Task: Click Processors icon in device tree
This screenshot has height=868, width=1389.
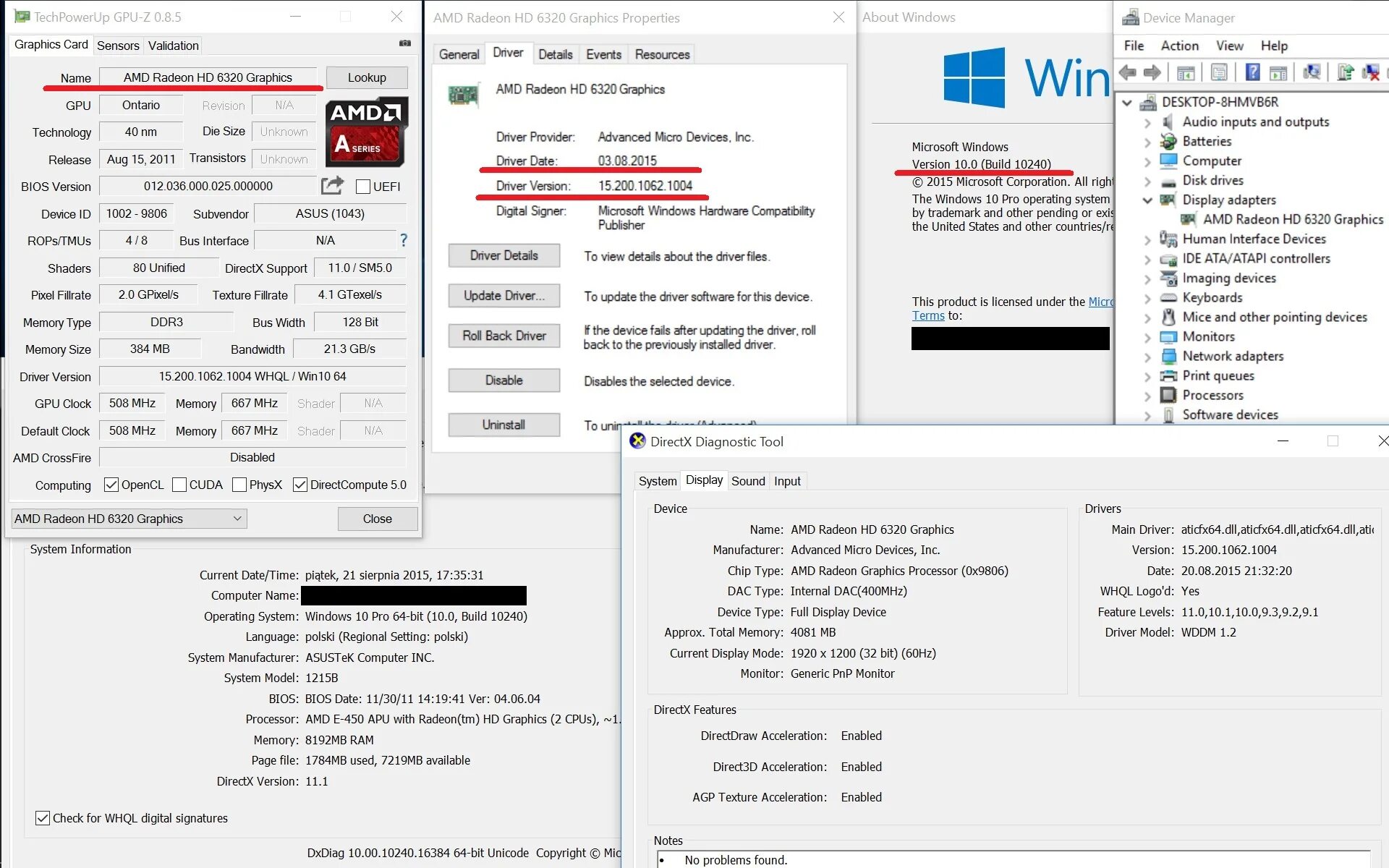Action: tap(1168, 395)
